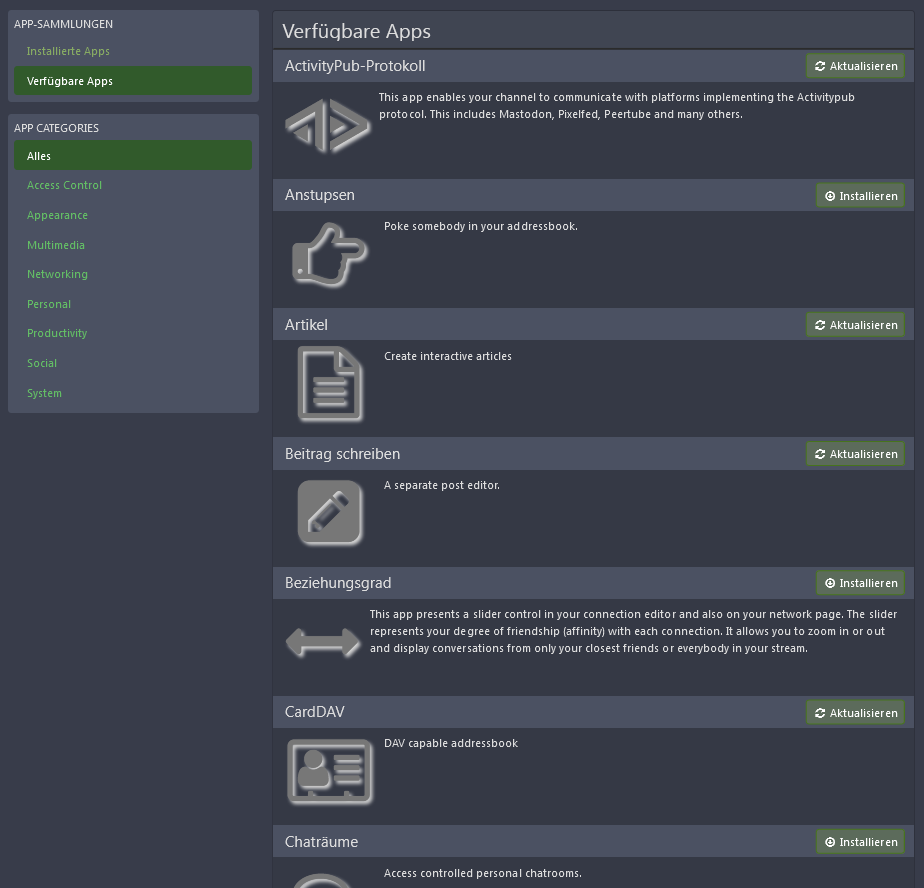Click the ActivityPub-Protokoll app icon
This screenshot has width=924, height=888.
pos(328,126)
